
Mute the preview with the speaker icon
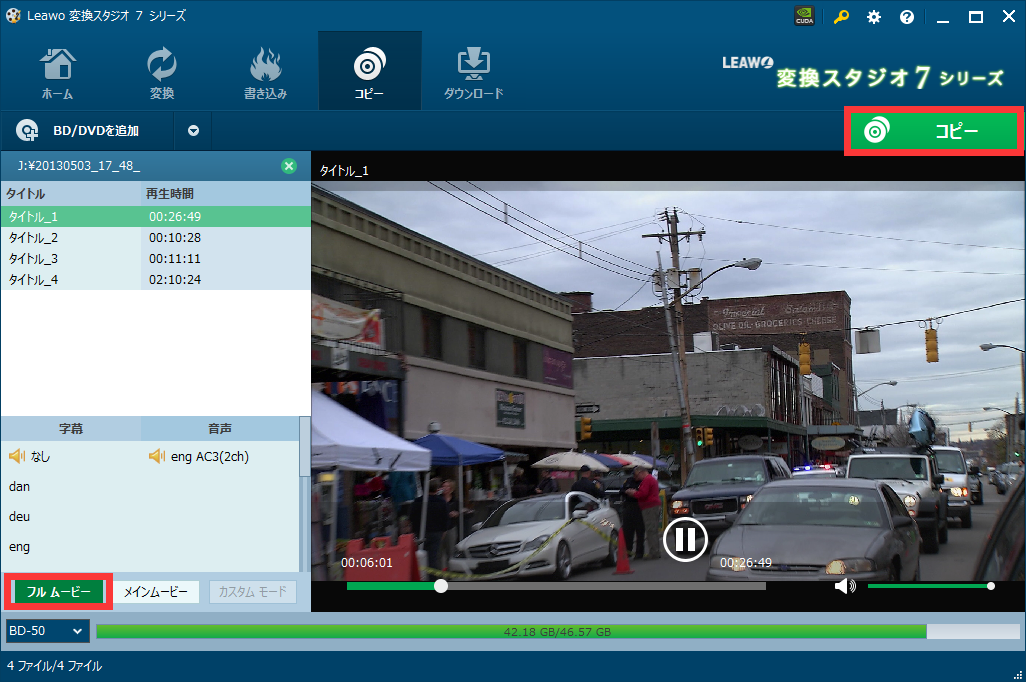pyautogui.click(x=844, y=586)
